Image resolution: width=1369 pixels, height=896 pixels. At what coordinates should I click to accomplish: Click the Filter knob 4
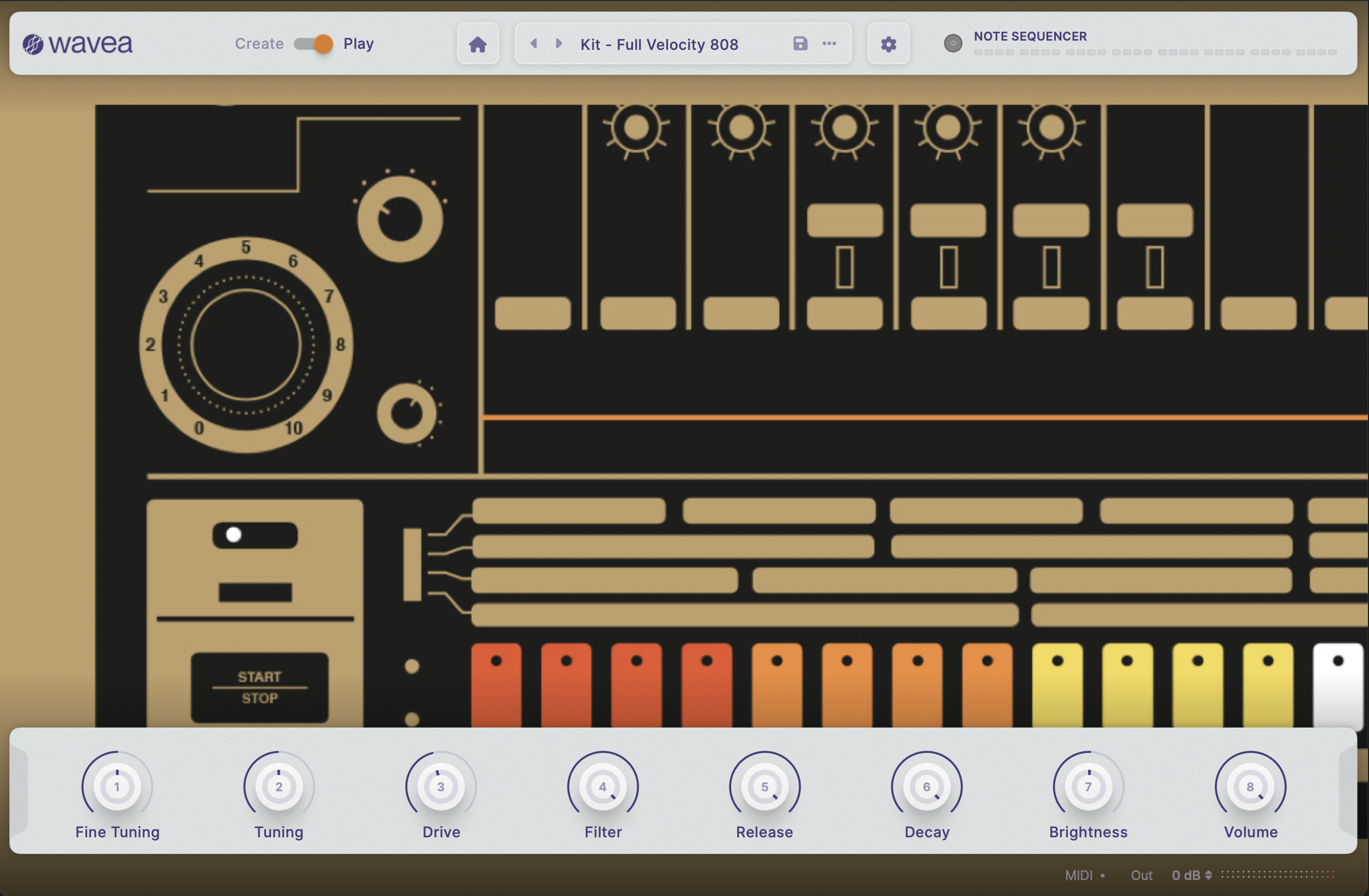602,786
